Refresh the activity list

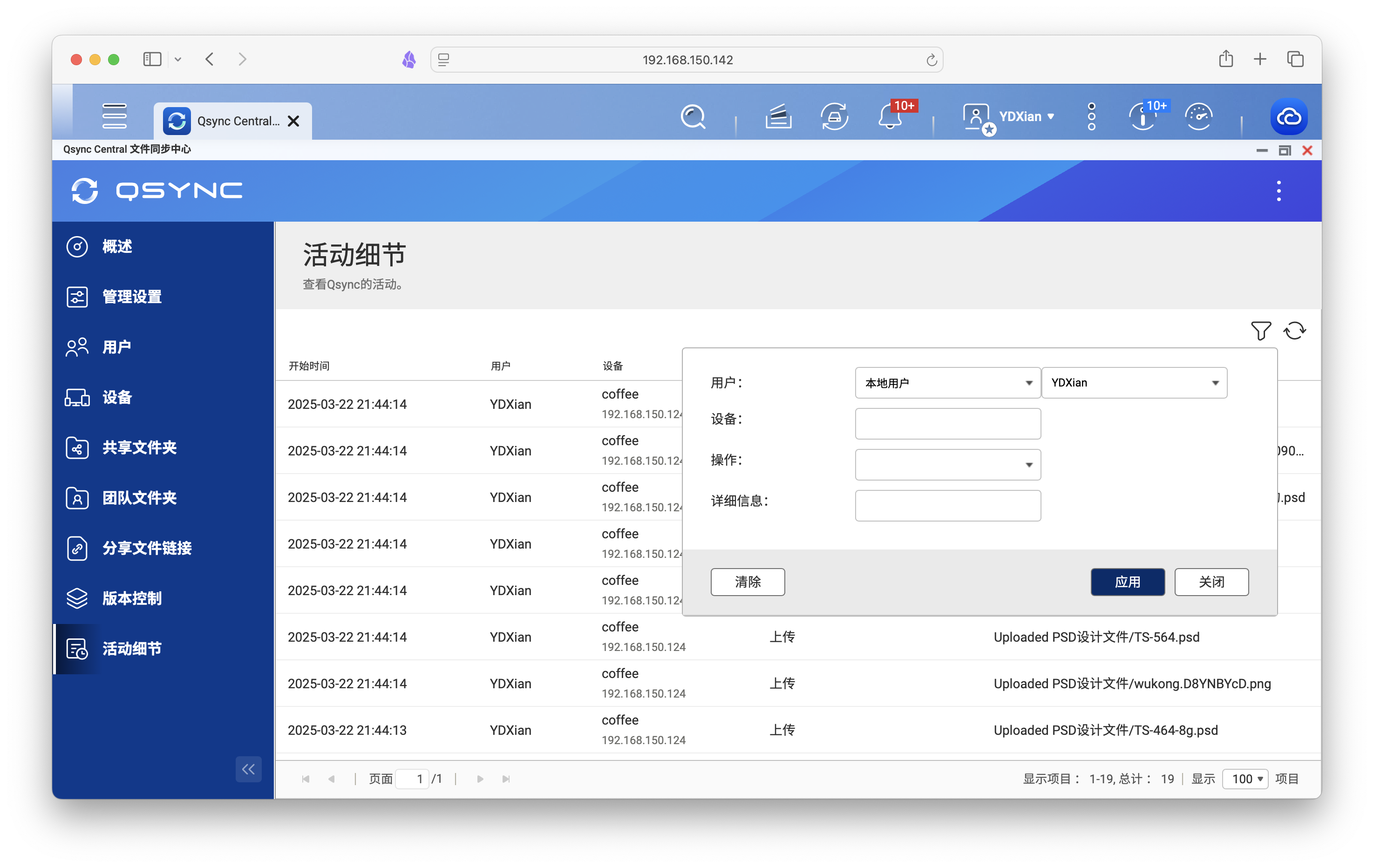(x=1295, y=331)
